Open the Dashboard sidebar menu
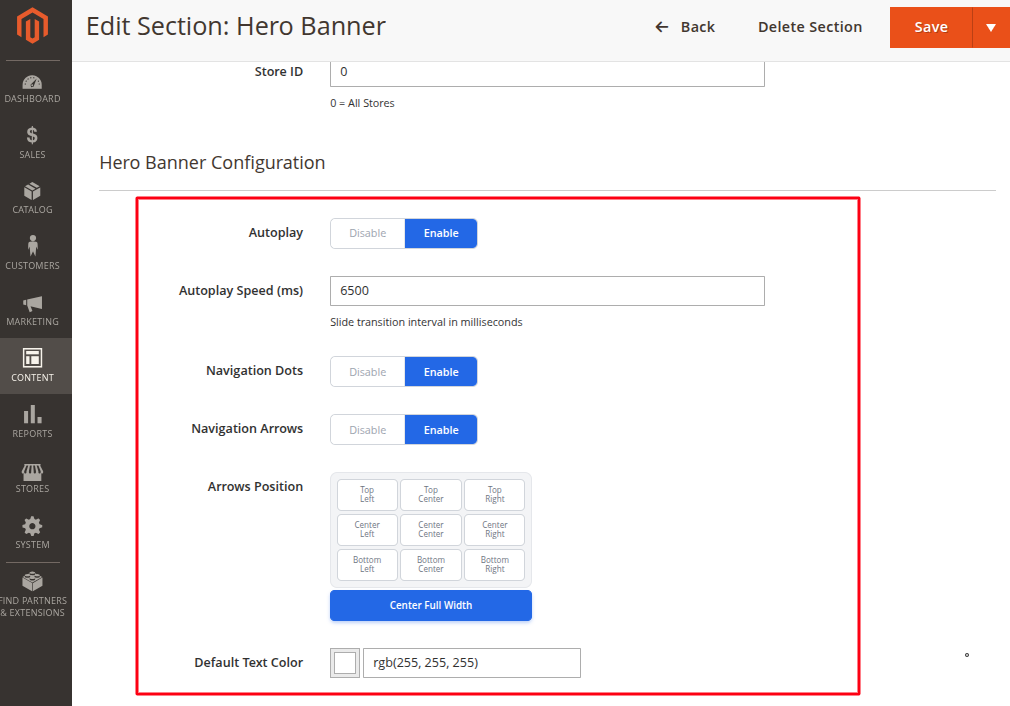The image size is (1010, 706). click(x=32, y=89)
